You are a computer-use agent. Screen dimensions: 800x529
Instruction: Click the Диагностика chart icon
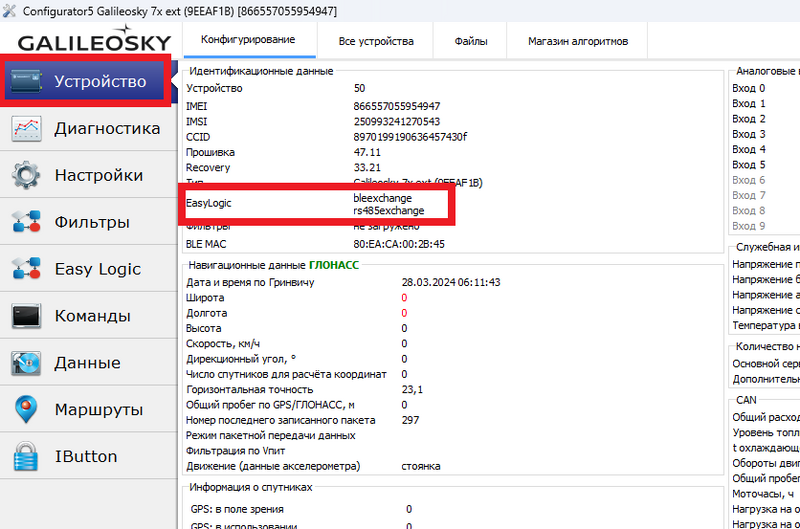(26, 128)
